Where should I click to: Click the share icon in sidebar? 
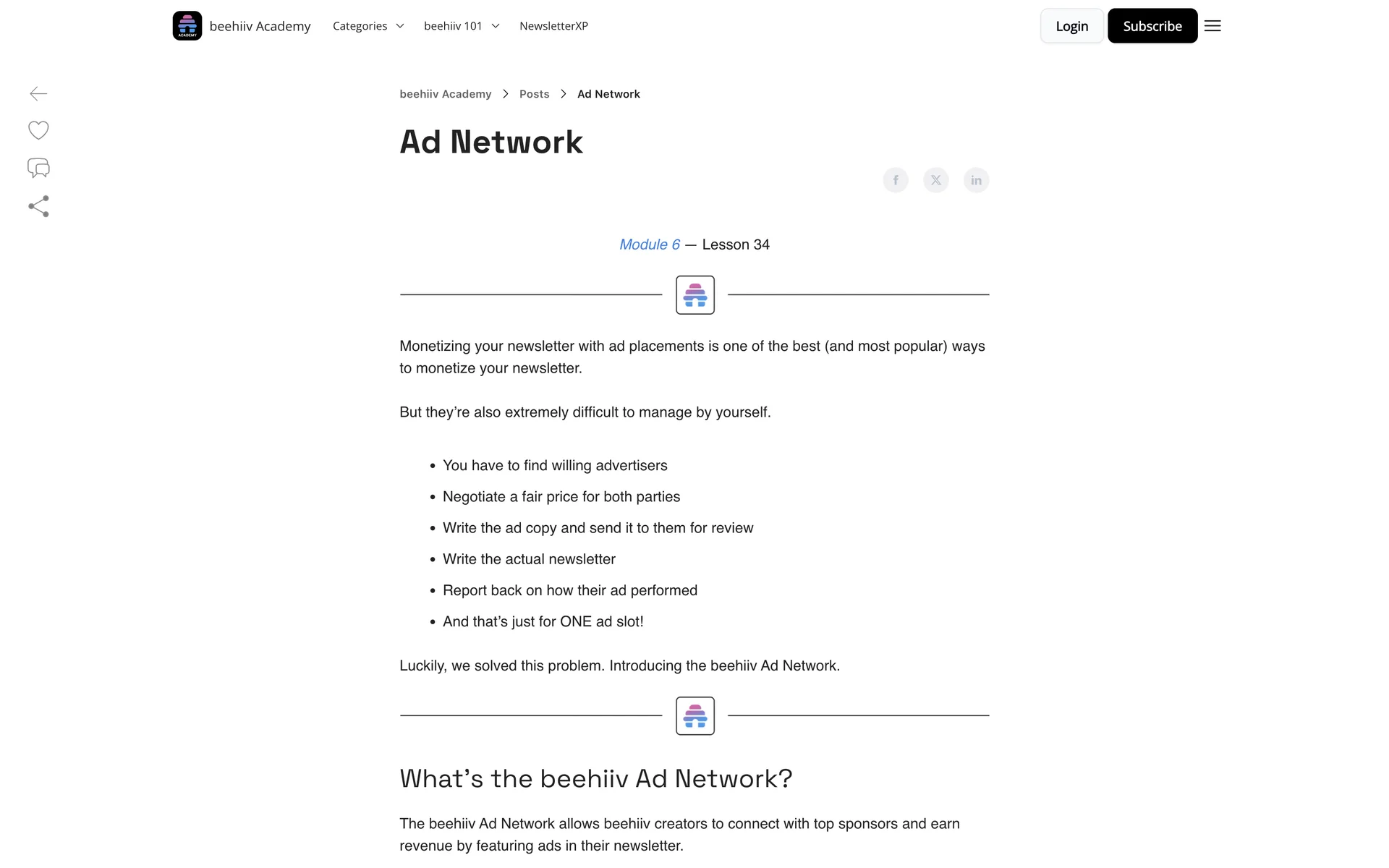click(x=38, y=206)
